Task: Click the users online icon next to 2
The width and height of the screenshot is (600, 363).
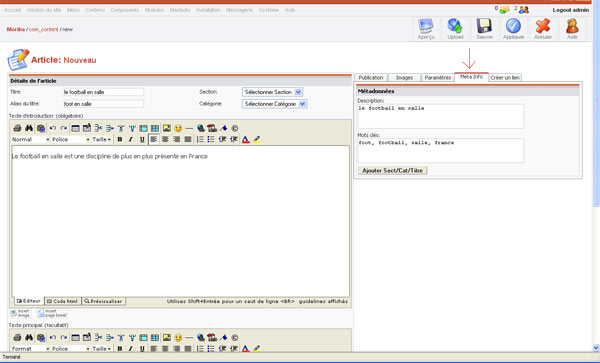Action: (524, 10)
